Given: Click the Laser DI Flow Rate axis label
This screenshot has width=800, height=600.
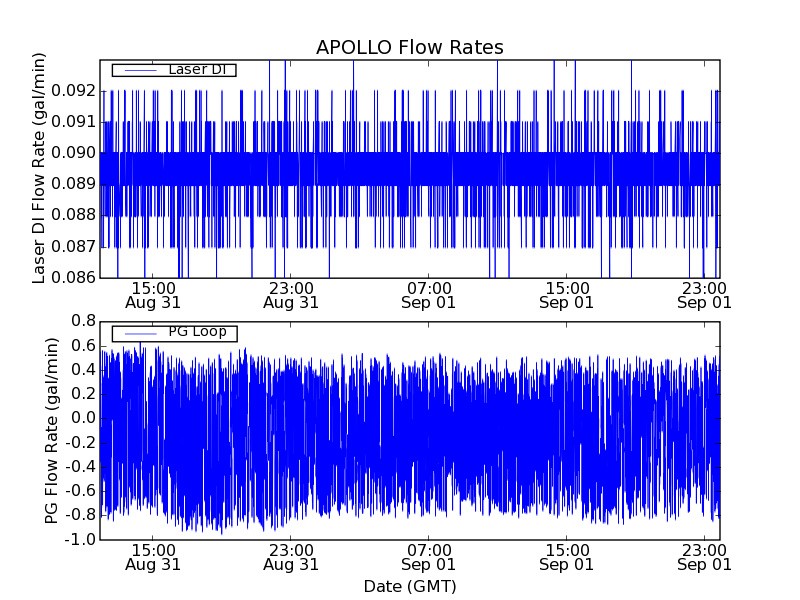Looking at the screenshot, I should click(x=39, y=168).
